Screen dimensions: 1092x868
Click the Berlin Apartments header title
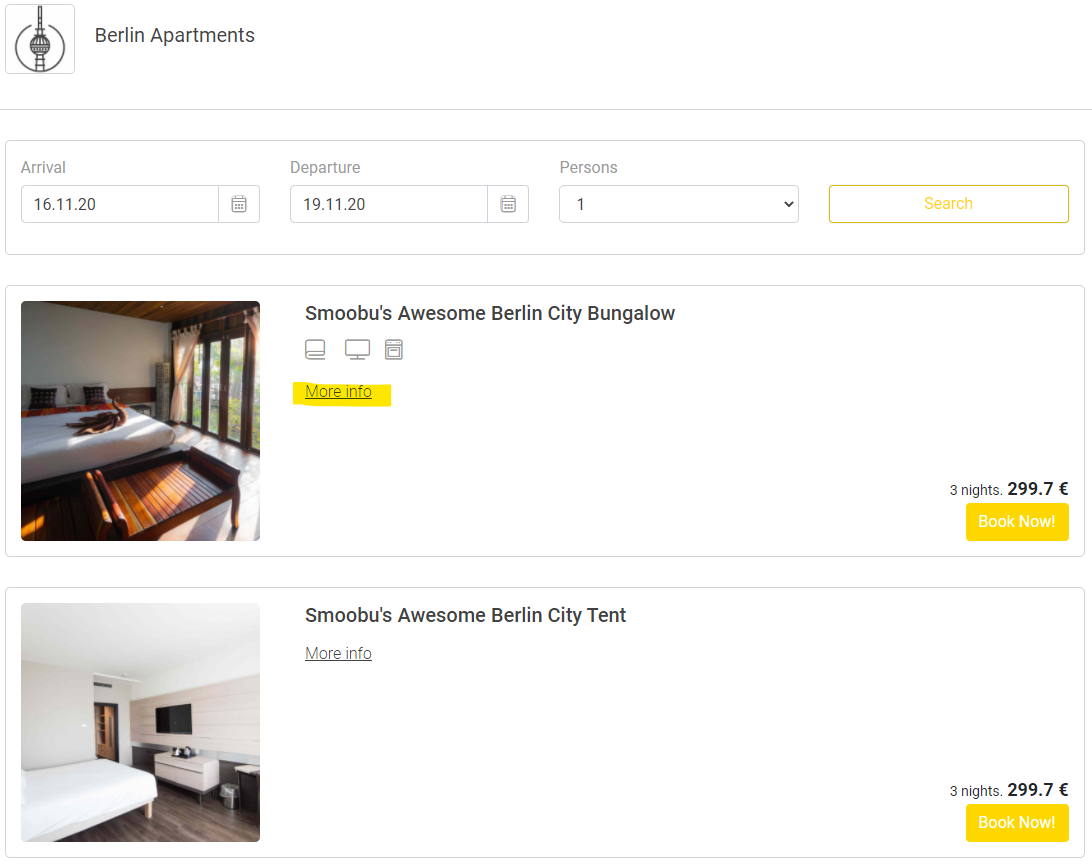[175, 36]
